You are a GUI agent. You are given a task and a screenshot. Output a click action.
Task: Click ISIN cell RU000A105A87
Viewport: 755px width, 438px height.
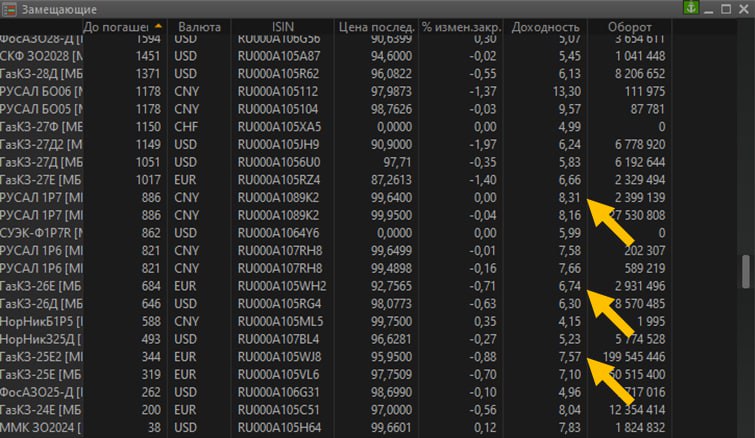279,56
